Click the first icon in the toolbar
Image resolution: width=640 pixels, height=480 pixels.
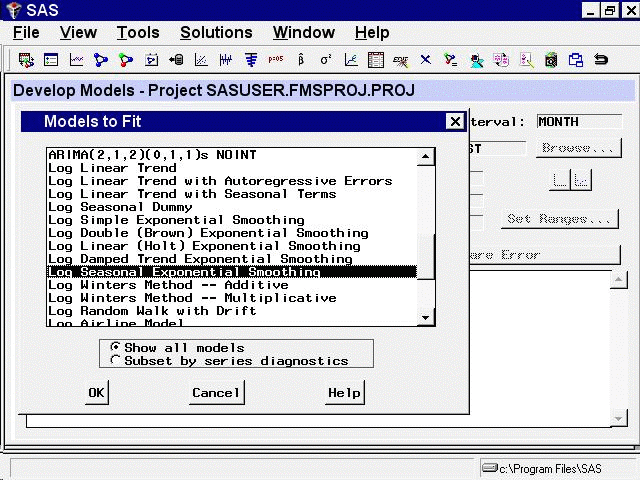(26, 60)
